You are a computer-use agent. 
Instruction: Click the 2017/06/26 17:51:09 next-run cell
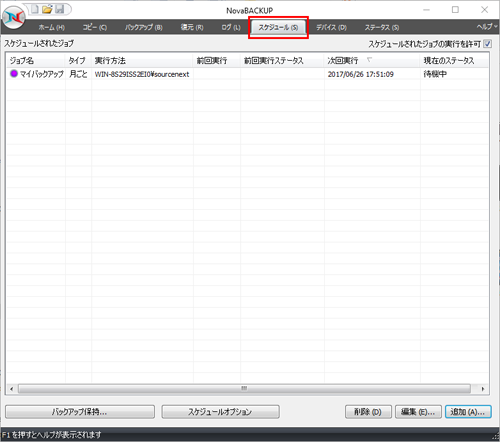coord(360,74)
